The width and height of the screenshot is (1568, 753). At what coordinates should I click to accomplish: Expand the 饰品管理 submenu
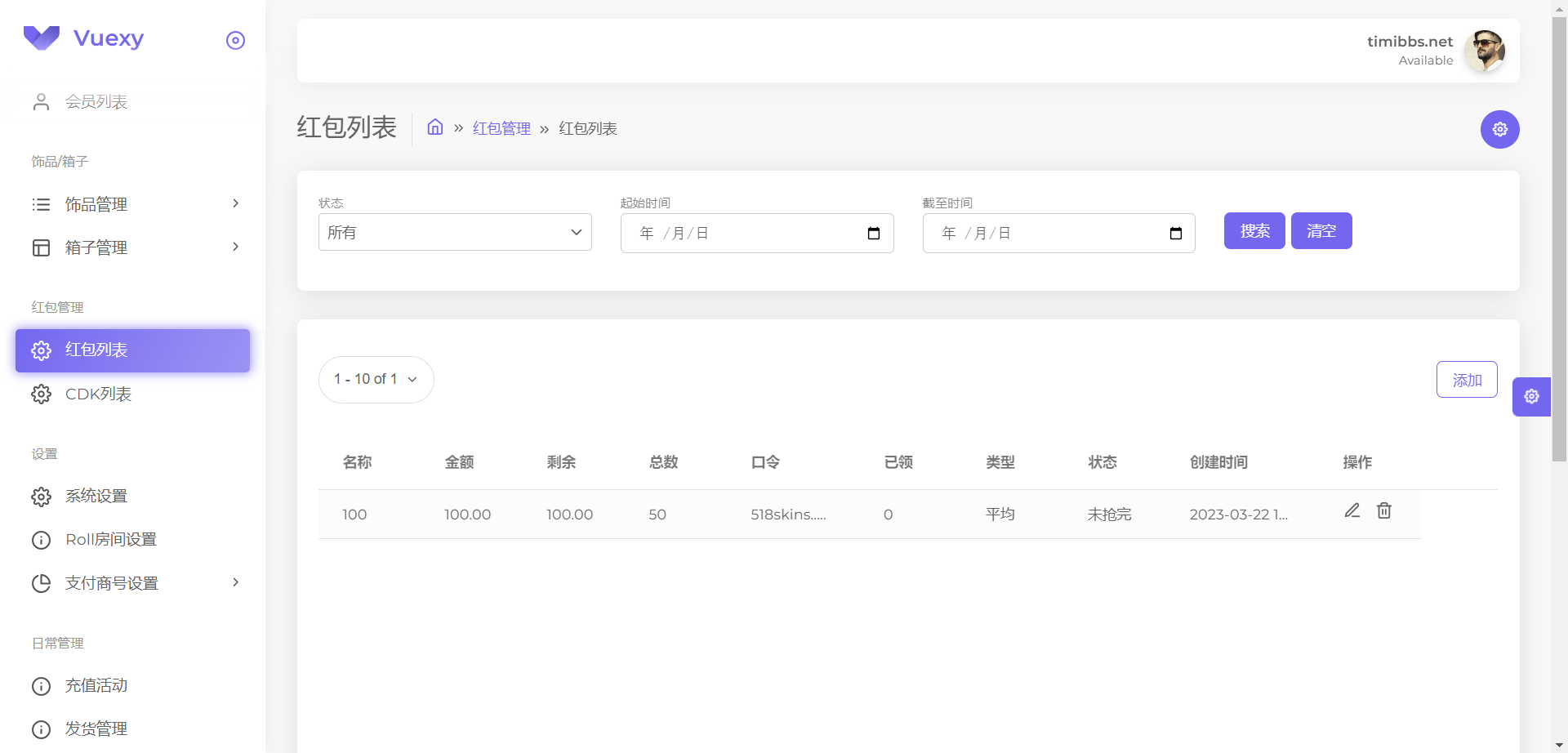[x=235, y=203]
